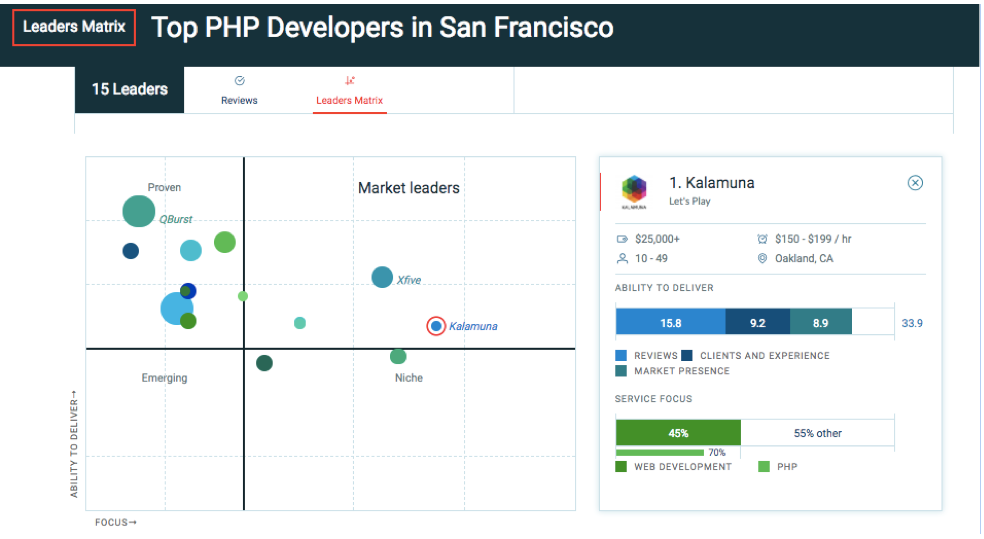
Task: Click the PHP legend swatch
Action: coord(764,467)
